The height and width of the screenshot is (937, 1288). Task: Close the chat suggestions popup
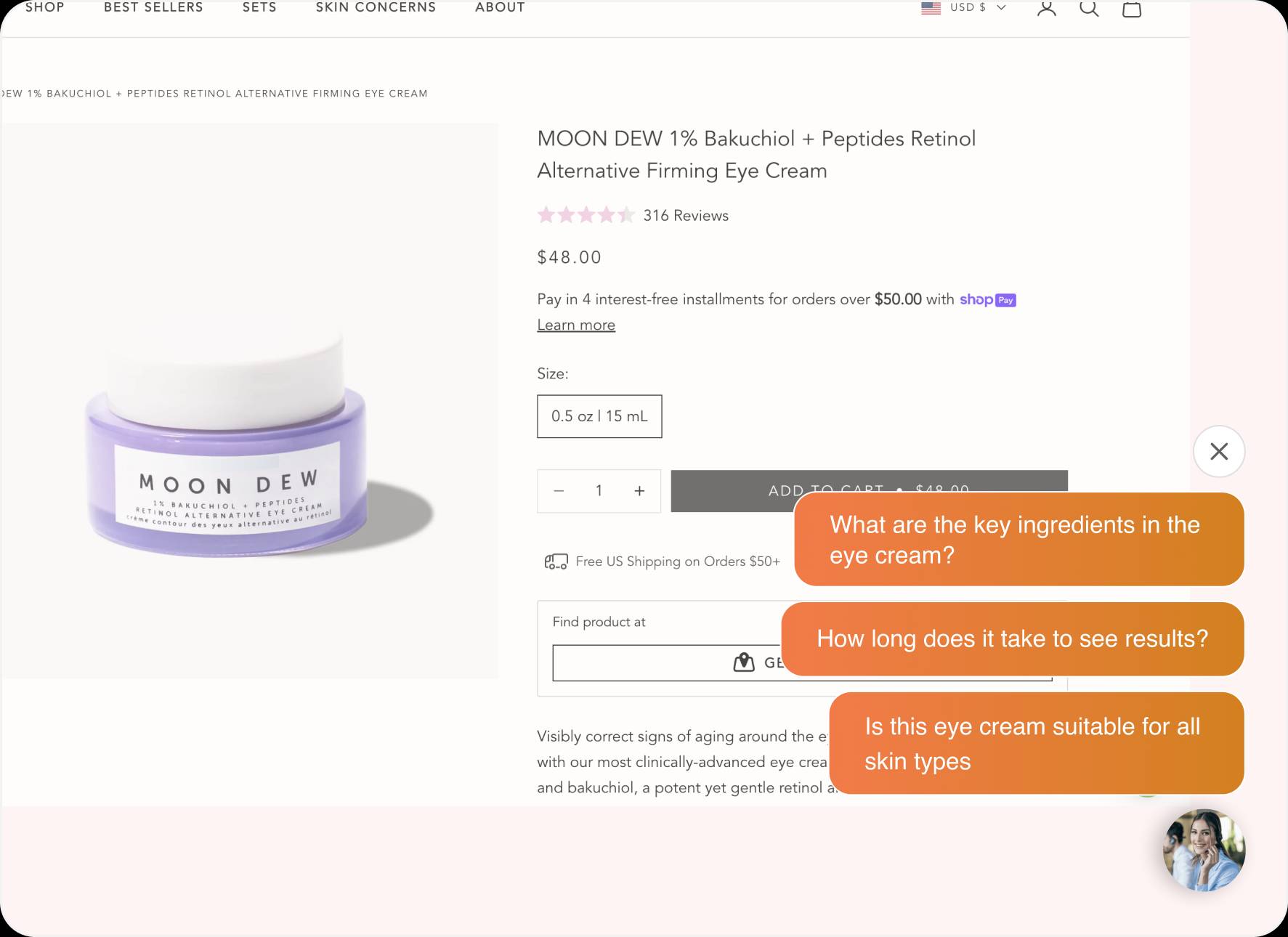1218,451
